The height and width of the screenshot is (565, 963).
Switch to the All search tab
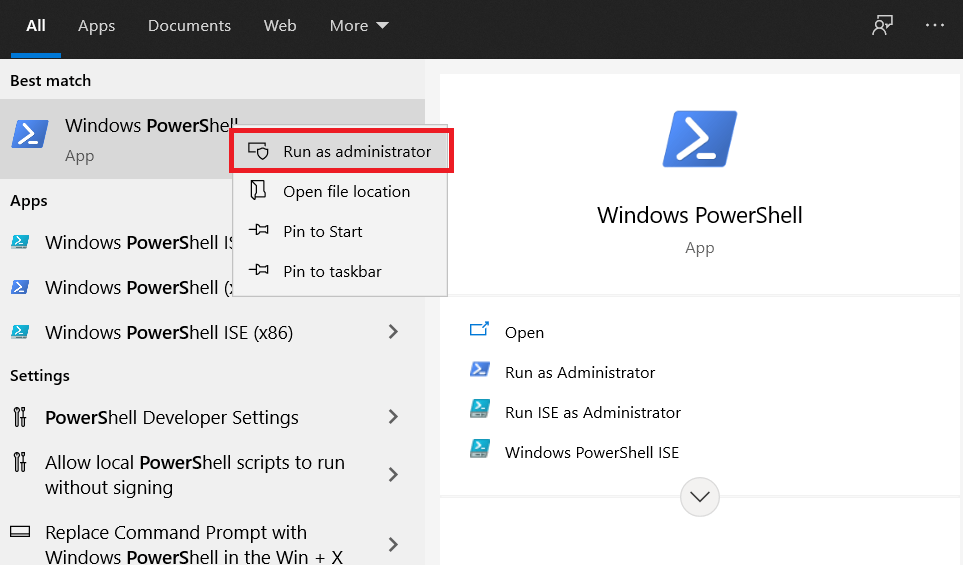pos(36,26)
